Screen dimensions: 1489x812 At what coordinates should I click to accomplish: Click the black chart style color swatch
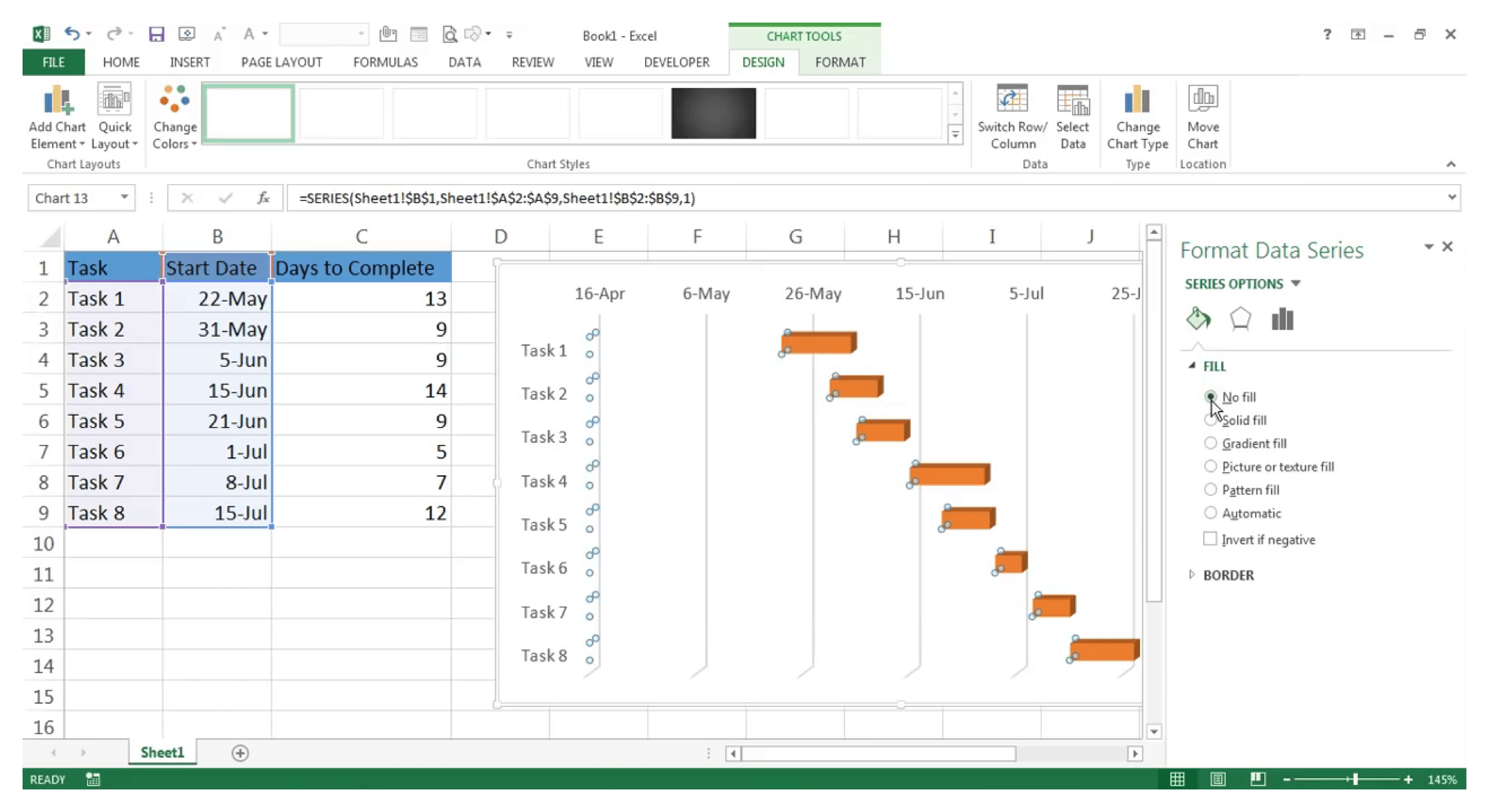(x=714, y=113)
